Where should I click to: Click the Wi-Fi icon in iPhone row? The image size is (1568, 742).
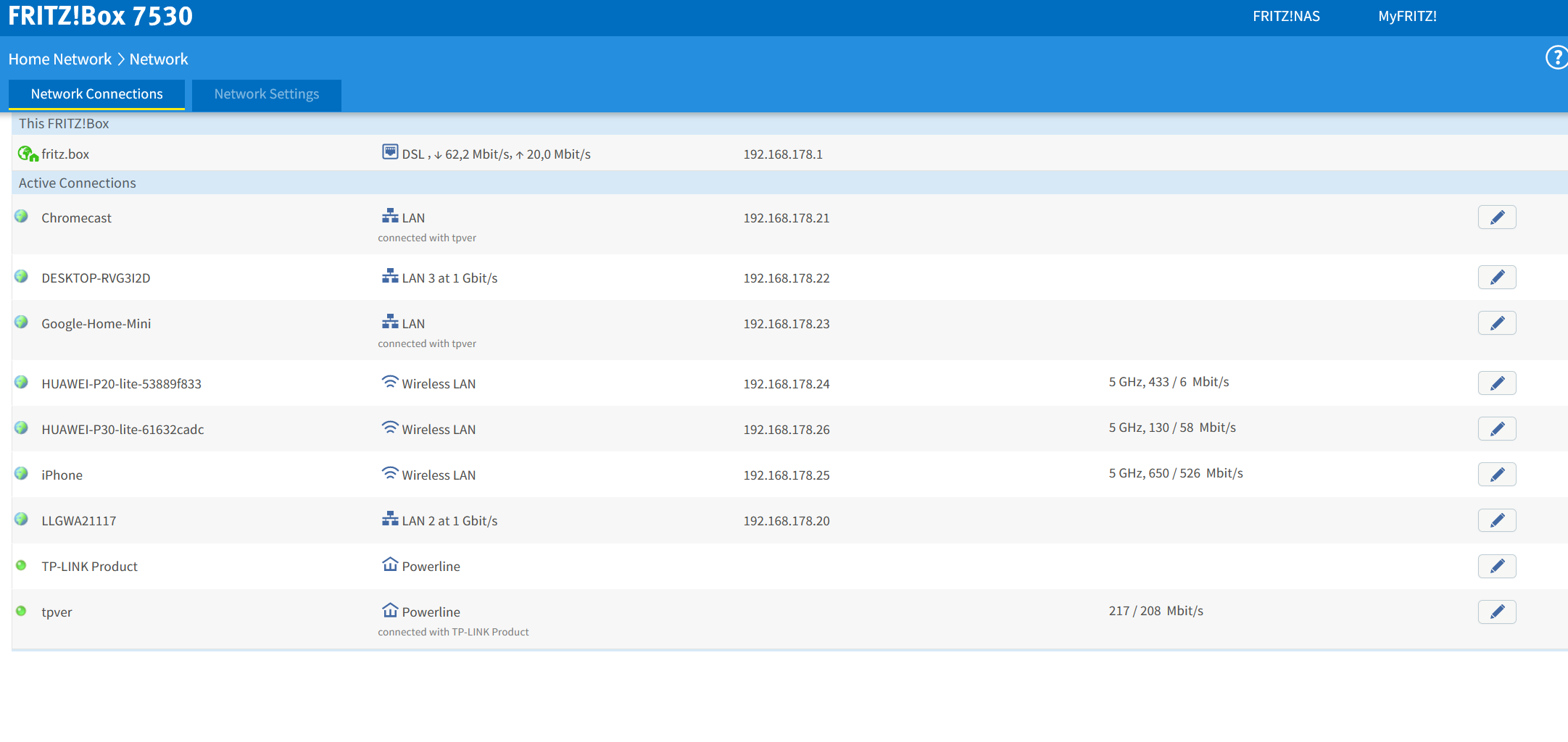(390, 472)
